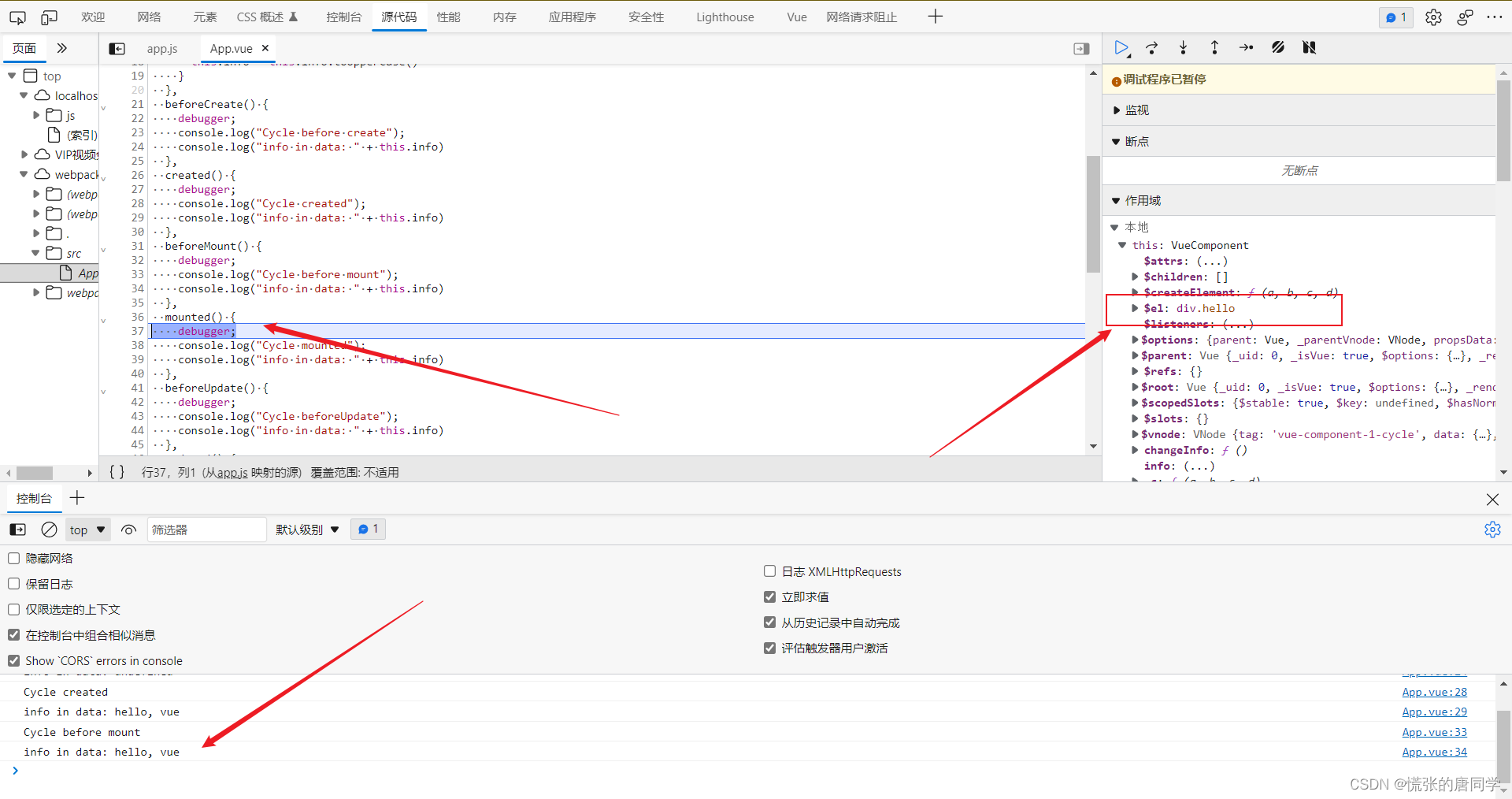
Task: Uncheck the 立即求值 option
Action: [x=770, y=596]
